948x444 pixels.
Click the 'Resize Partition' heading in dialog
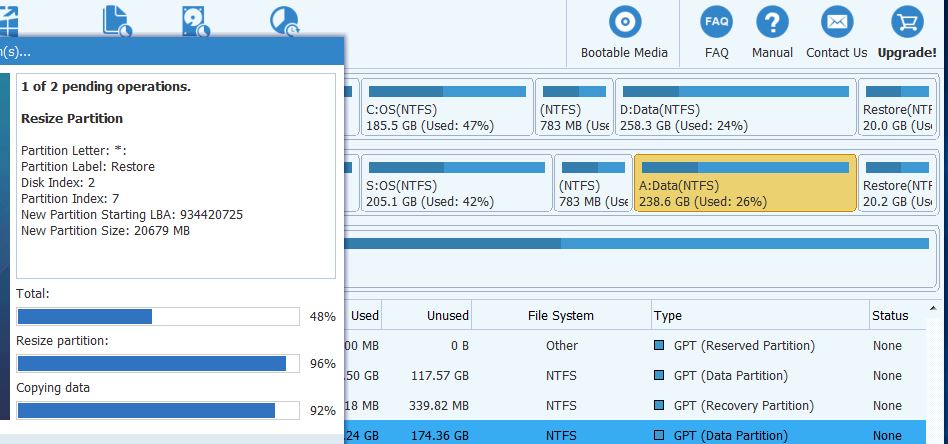click(72, 119)
